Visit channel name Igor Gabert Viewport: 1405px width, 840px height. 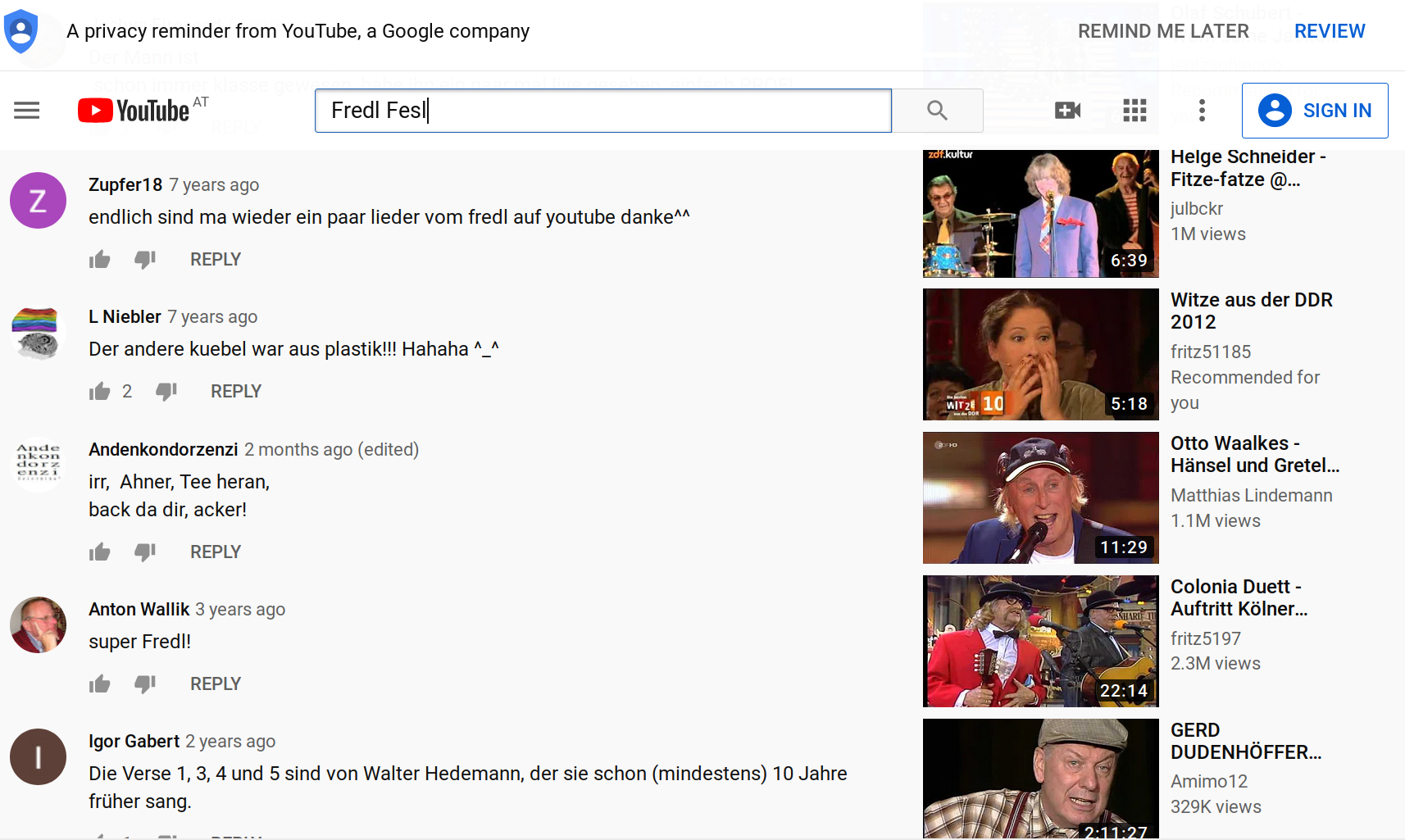[x=134, y=742]
